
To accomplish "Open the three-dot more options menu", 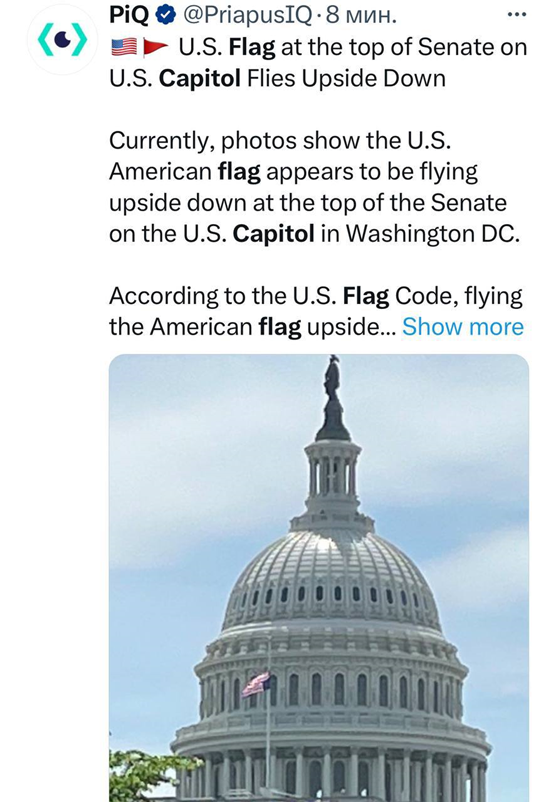I will tap(517, 14).
